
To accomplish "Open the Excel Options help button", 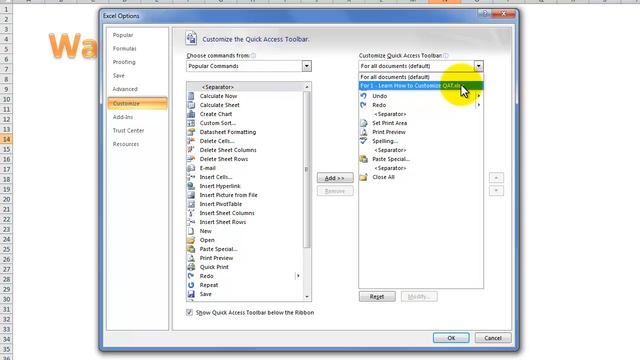I will click(x=485, y=13).
